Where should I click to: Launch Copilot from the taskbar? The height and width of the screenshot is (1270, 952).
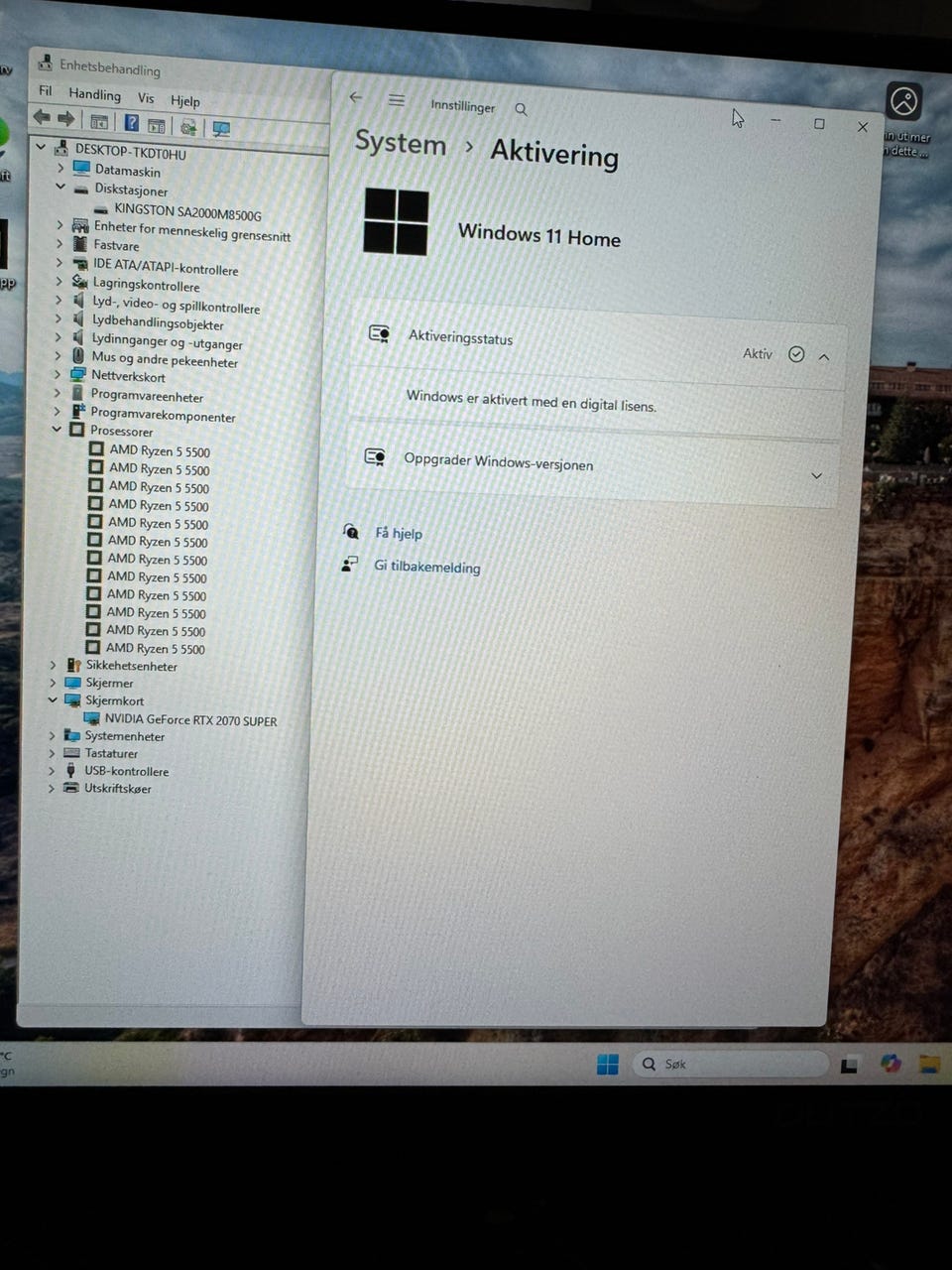[x=891, y=1064]
